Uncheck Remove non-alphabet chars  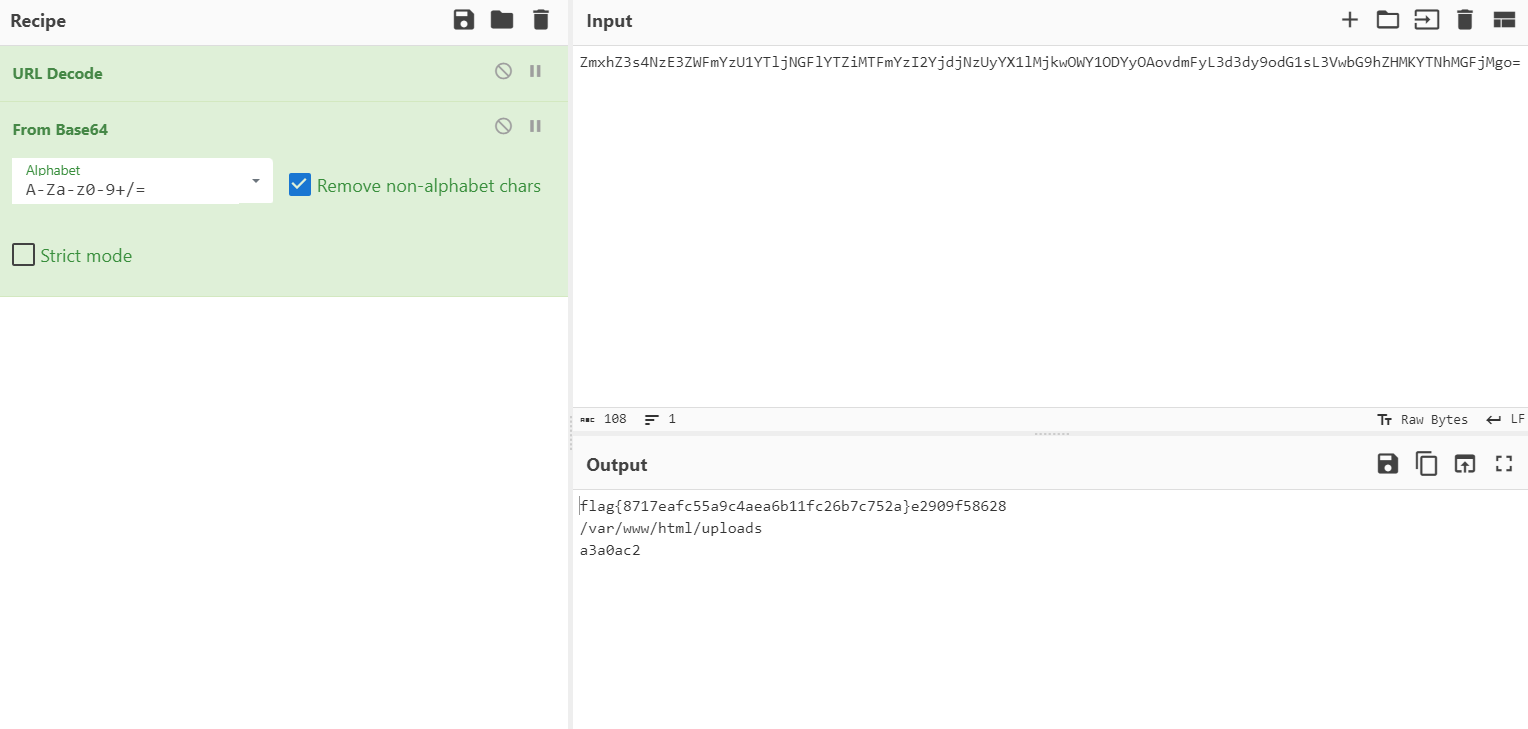300,185
